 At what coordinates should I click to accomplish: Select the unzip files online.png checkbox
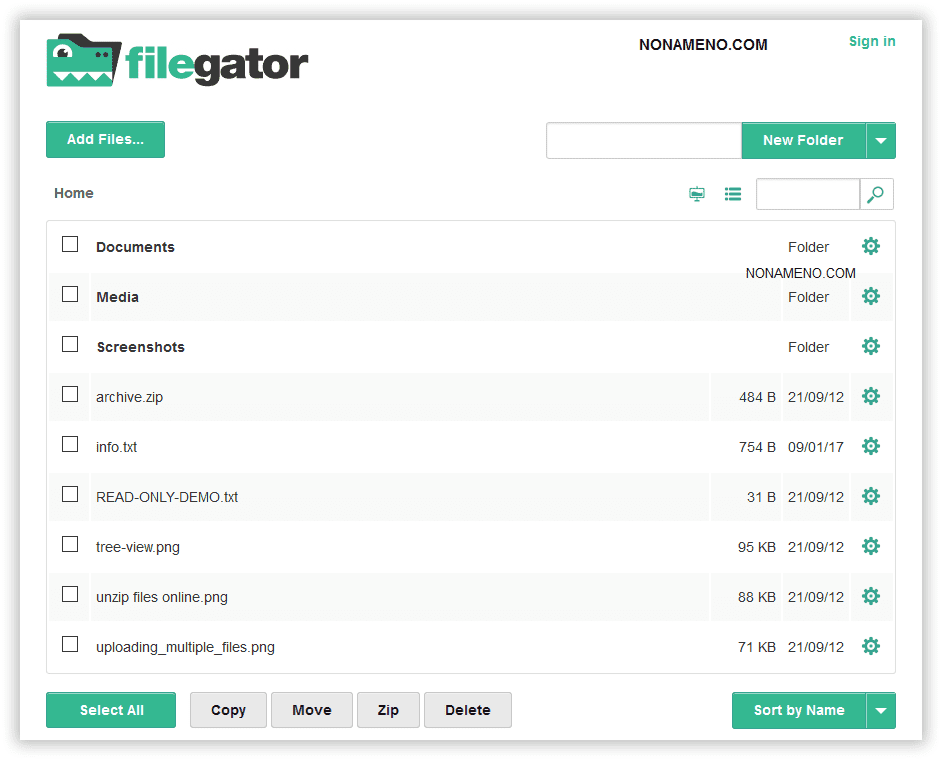coord(70,594)
